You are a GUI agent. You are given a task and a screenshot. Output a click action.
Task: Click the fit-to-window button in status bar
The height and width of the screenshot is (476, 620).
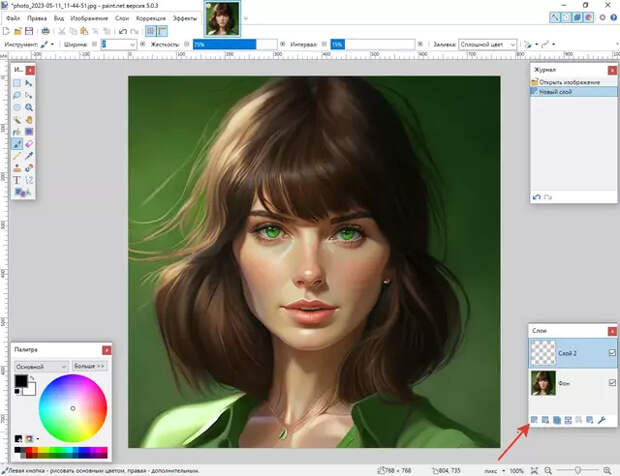534,470
